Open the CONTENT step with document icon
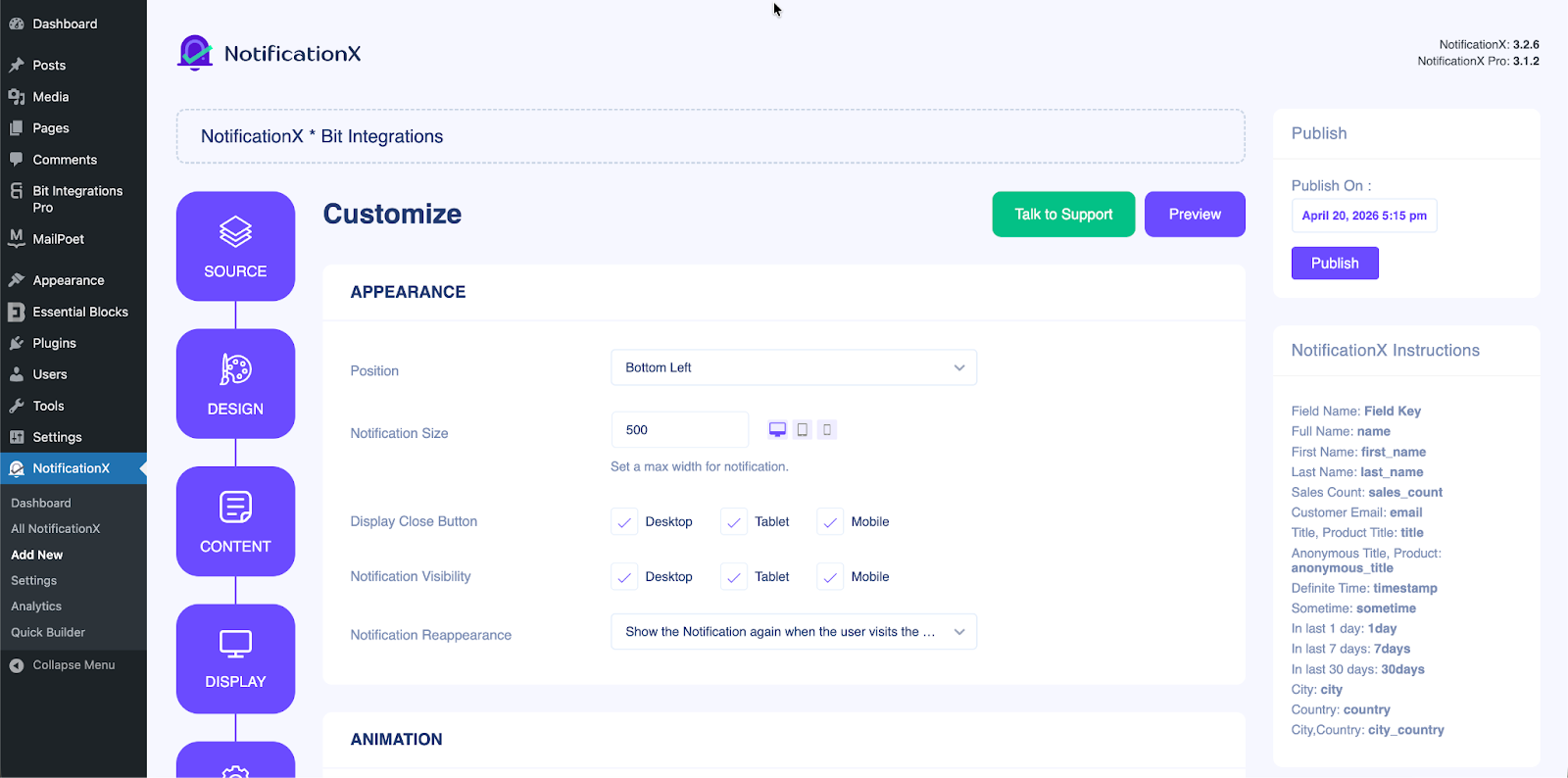 (x=235, y=521)
